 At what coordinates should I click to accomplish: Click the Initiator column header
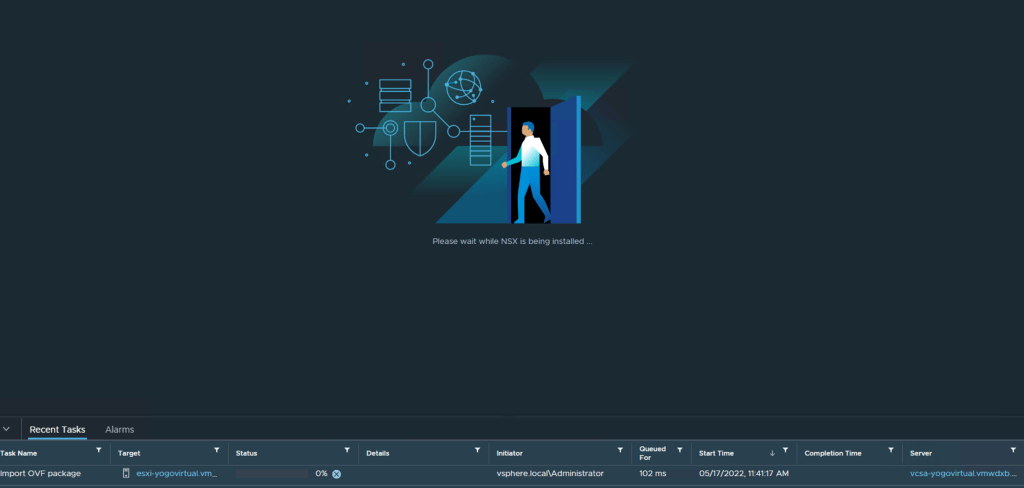coord(510,453)
